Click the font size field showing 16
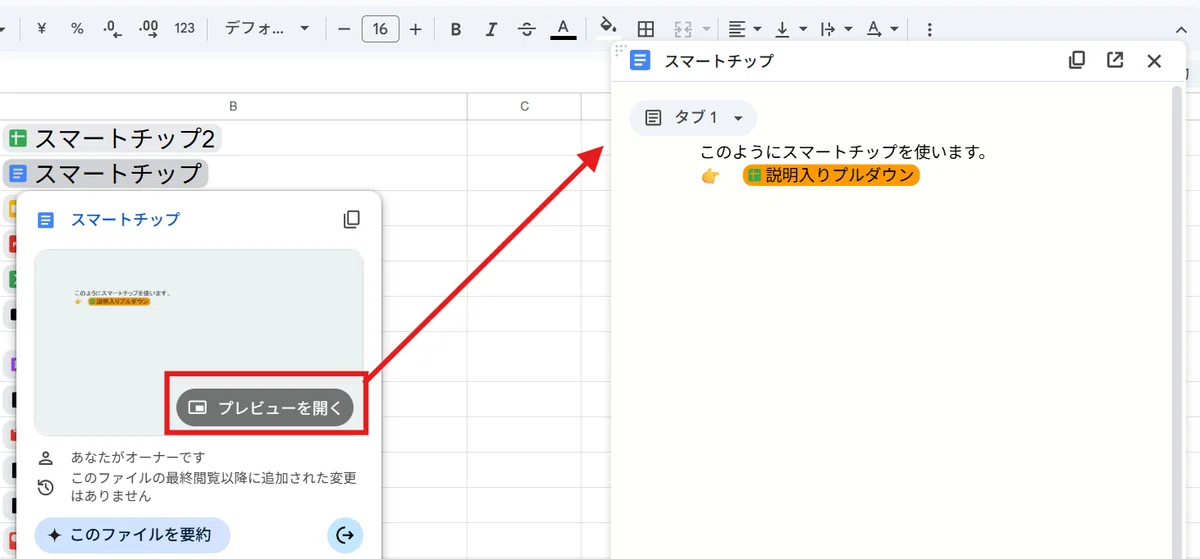The image size is (1200, 559). pos(380,29)
